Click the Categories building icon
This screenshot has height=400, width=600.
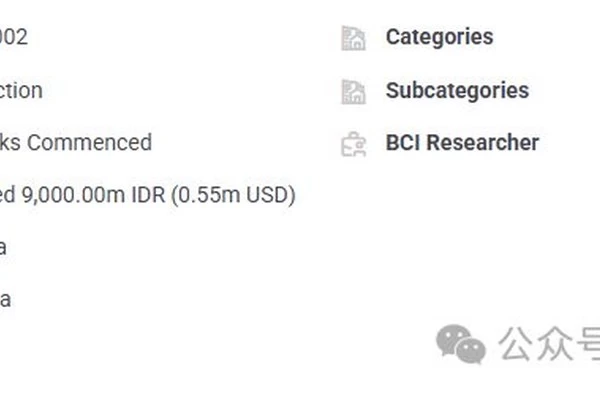pyautogui.click(x=353, y=38)
